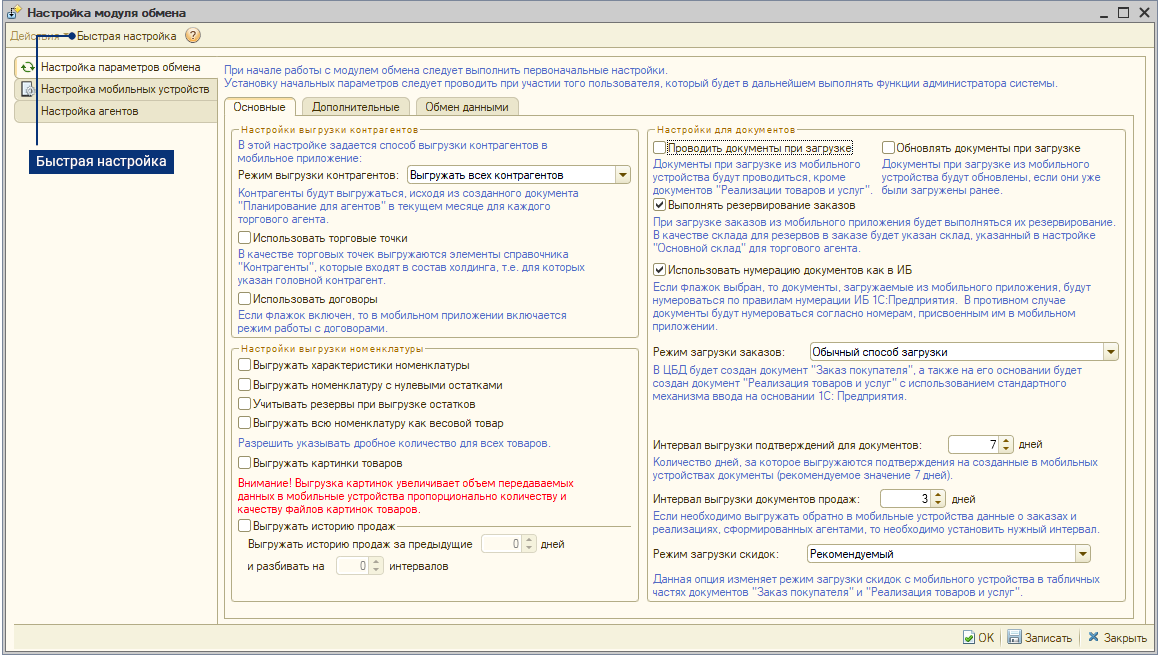Click the OK button

click(979, 637)
